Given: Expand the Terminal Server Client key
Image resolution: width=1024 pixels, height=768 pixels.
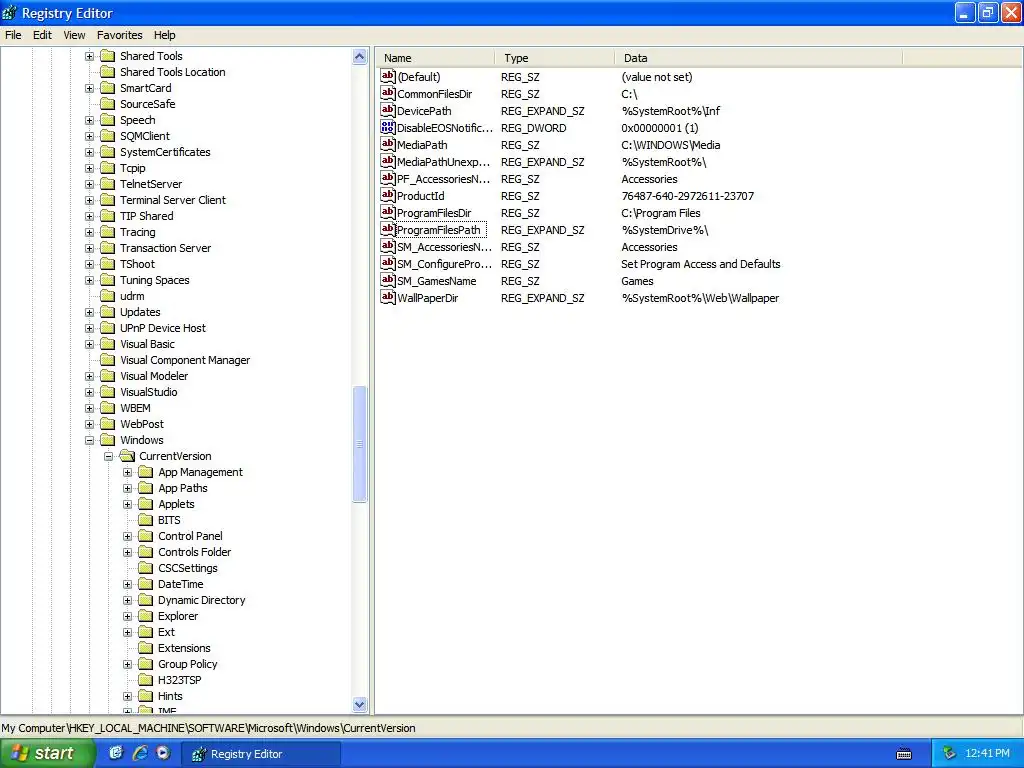Looking at the screenshot, I should tap(89, 200).
